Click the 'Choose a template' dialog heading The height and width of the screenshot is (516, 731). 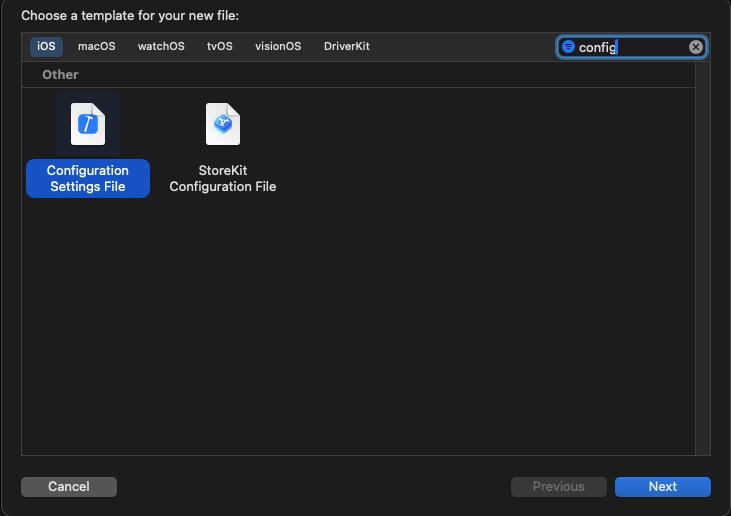130,15
